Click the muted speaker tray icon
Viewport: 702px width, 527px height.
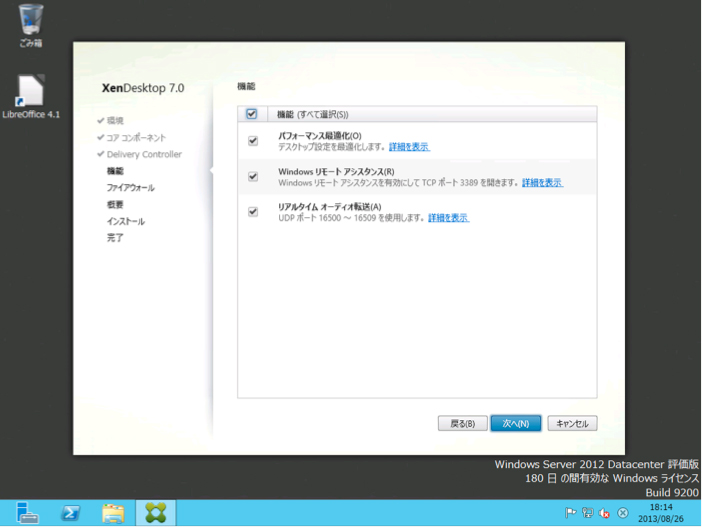[604, 513]
